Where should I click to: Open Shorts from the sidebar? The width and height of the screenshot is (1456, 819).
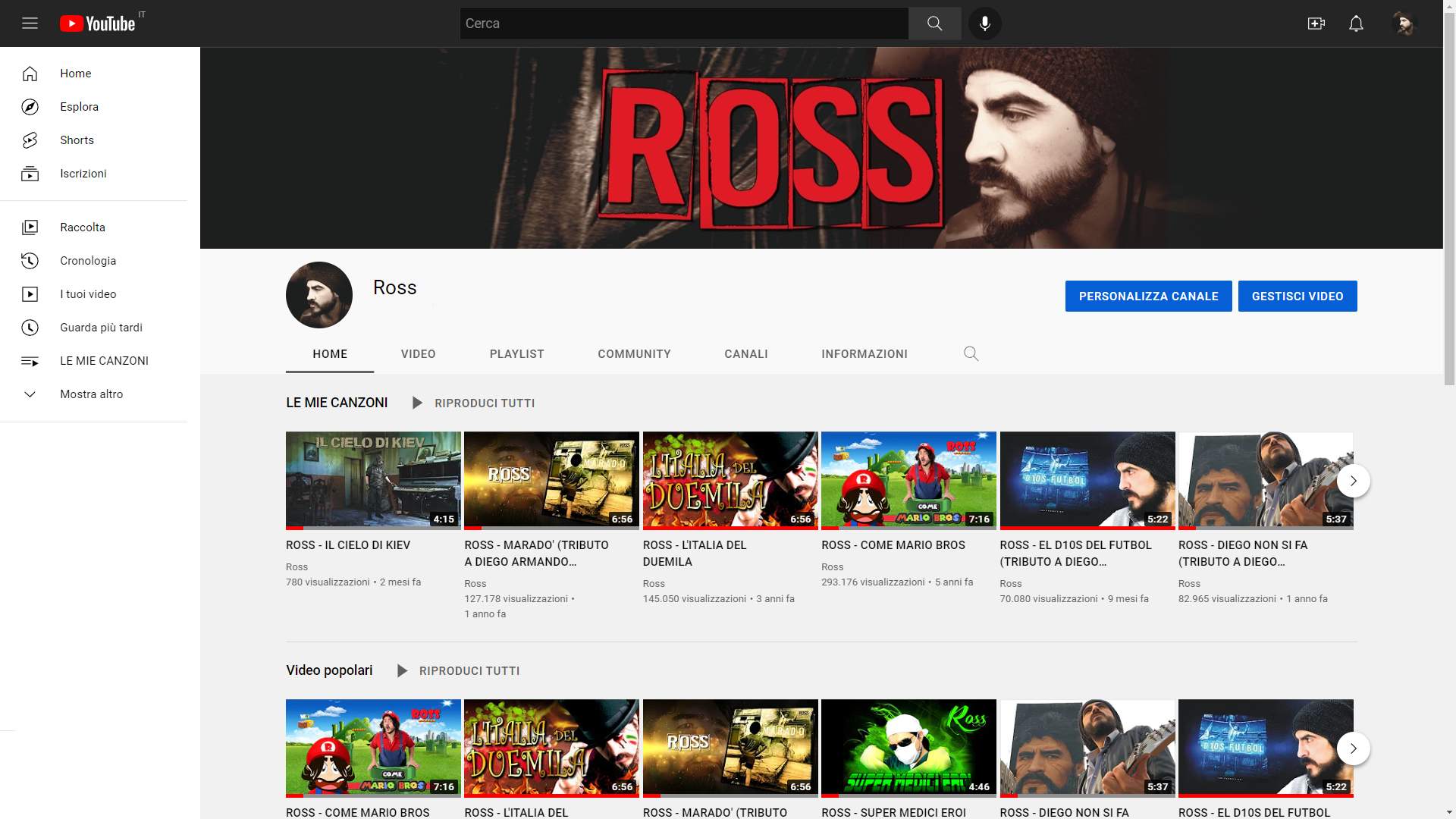(77, 140)
